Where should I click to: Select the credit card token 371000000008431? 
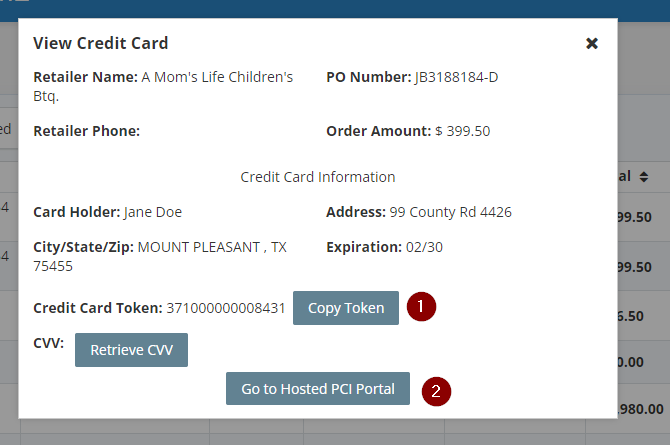click(226, 308)
